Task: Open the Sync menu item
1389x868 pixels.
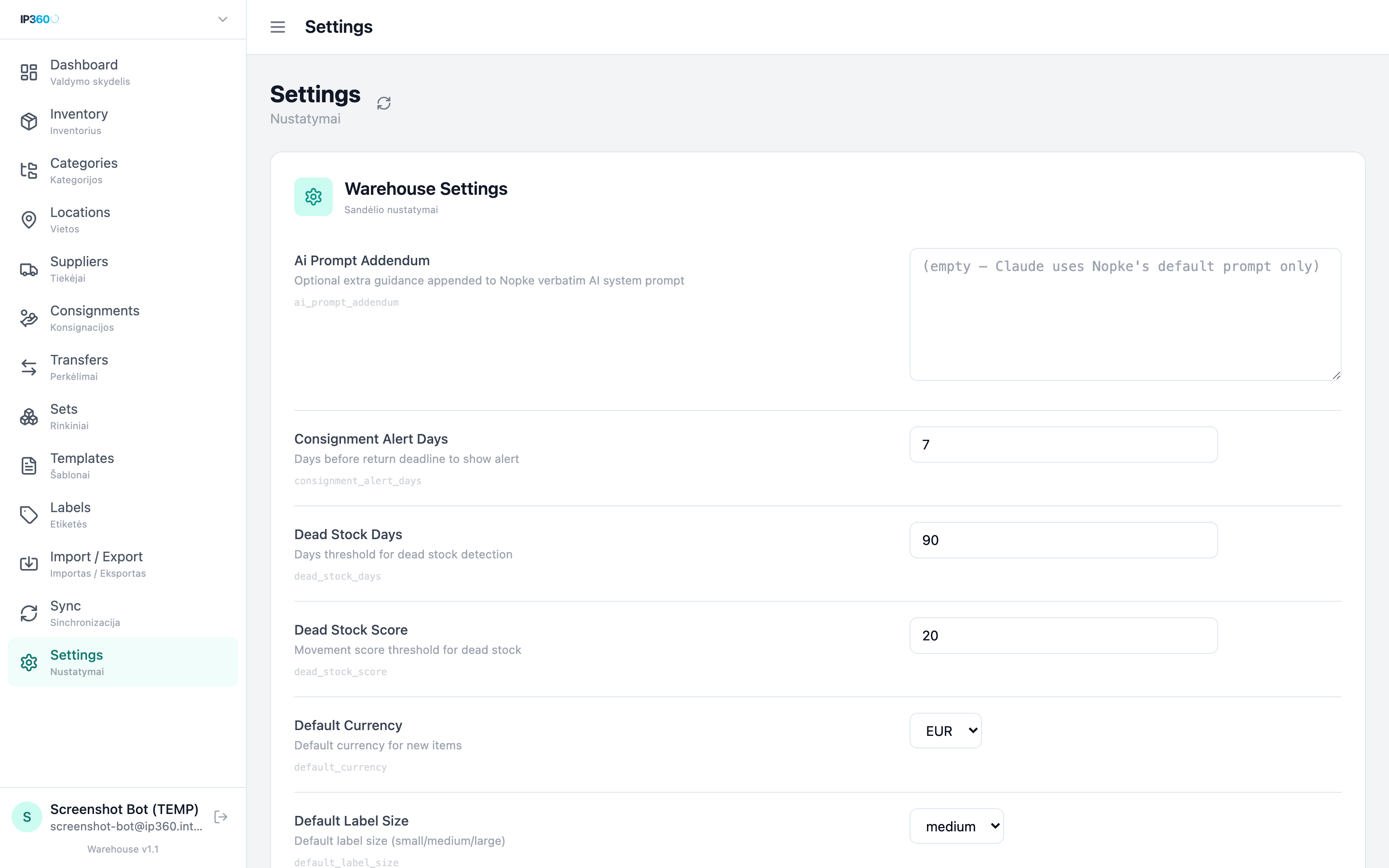Action: point(123,613)
